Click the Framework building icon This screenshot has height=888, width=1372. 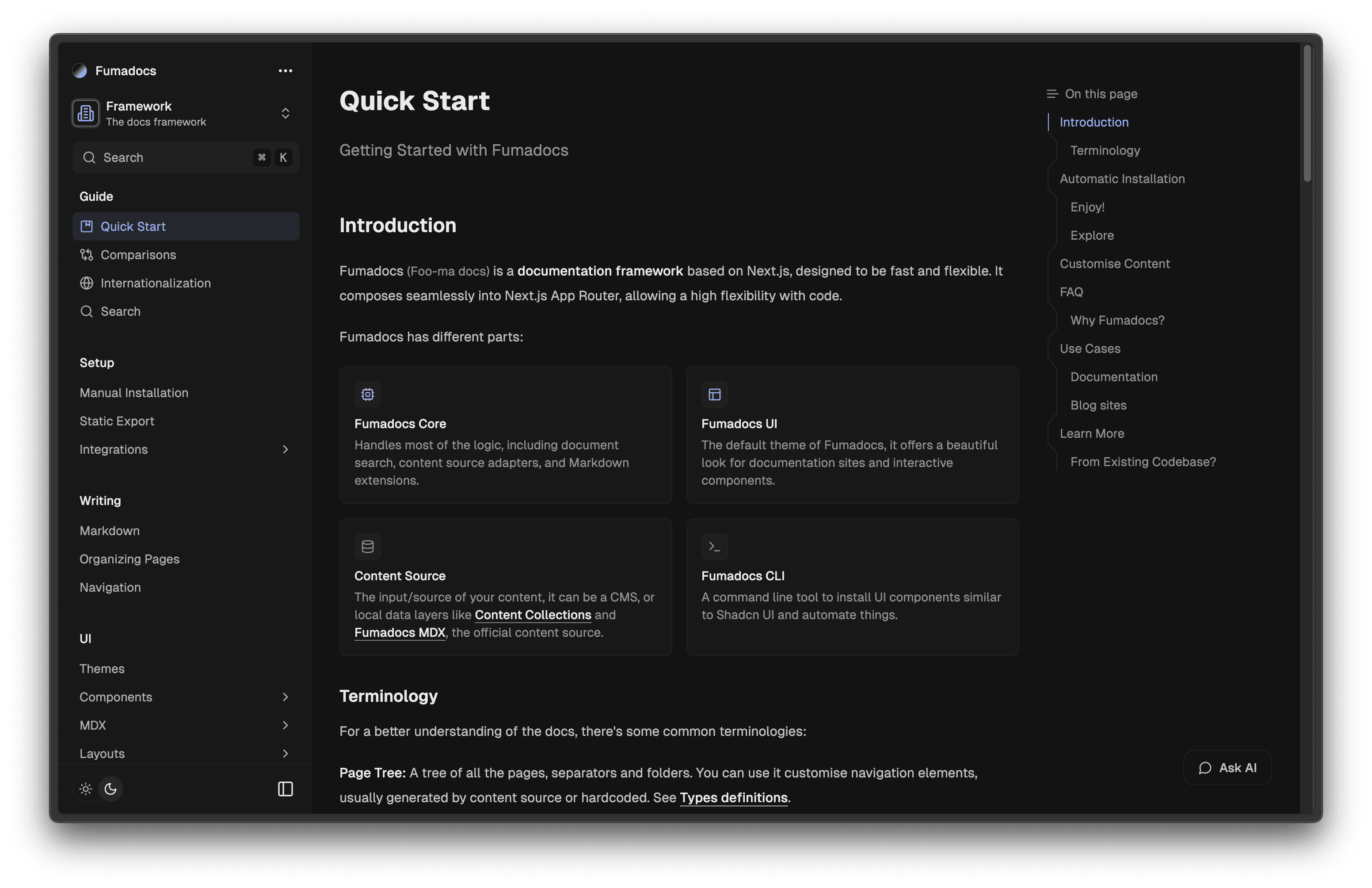[86, 113]
